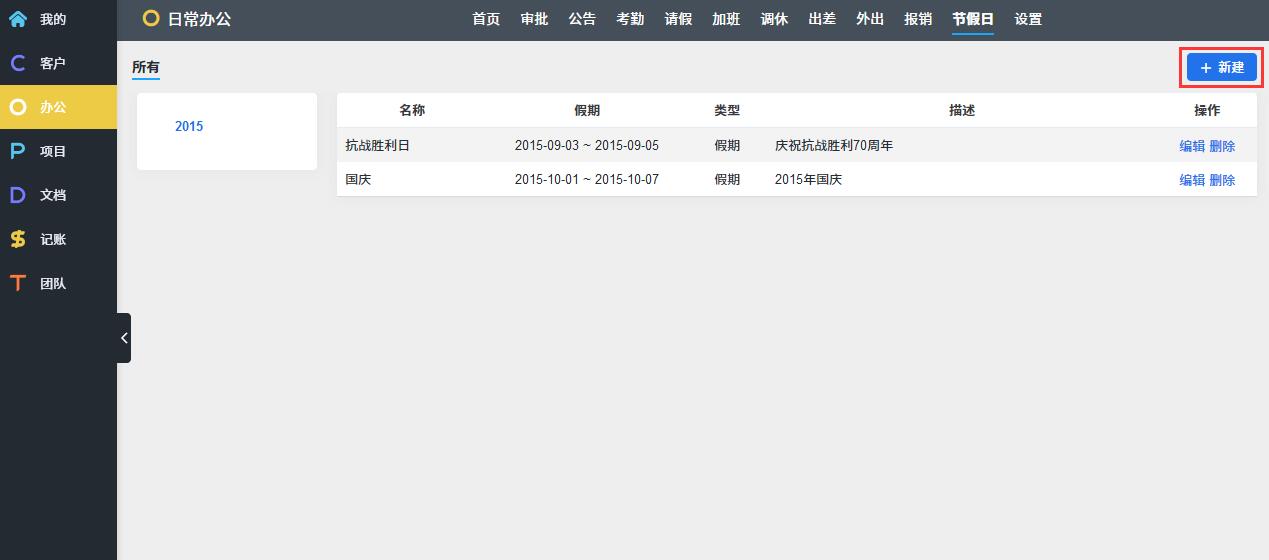The width and height of the screenshot is (1269, 560).
Task: Click the 办公 label in the sidebar
Action: click(x=53, y=107)
